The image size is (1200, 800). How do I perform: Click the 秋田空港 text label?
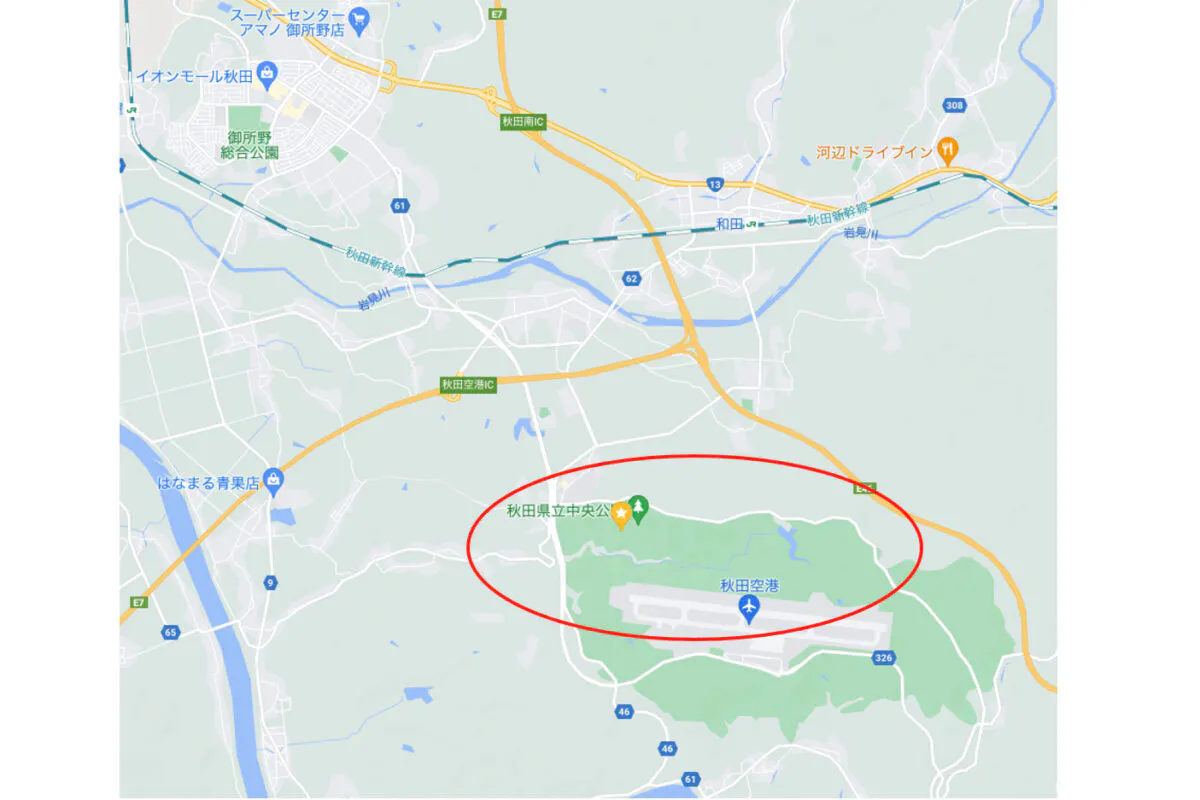tap(748, 586)
